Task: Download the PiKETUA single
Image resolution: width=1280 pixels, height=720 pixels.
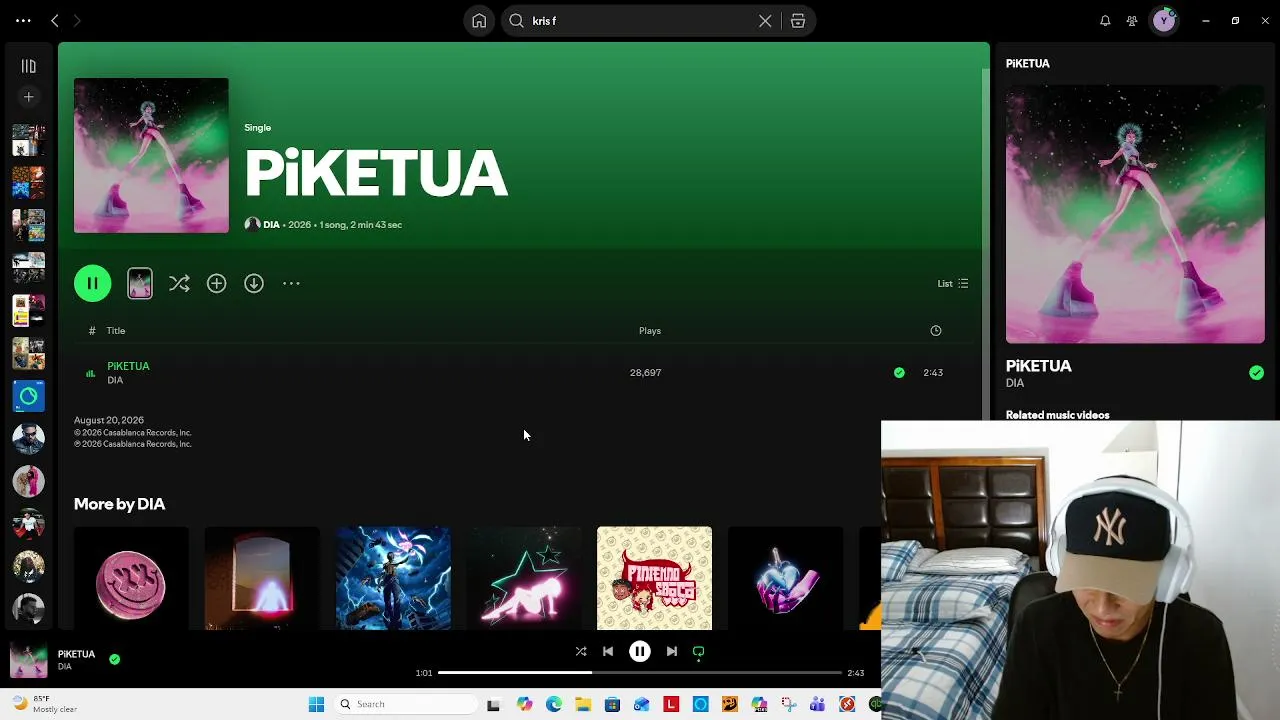Action: click(x=254, y=284)
